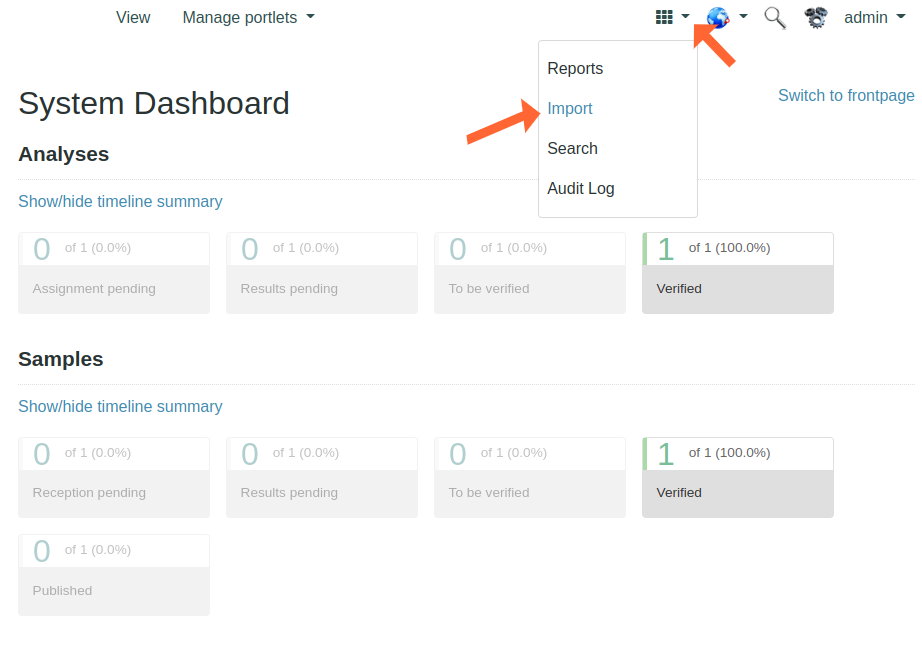This screenshot has height=653, width=922.
Task: Open the Analyses Verified card
Action: 738,273
